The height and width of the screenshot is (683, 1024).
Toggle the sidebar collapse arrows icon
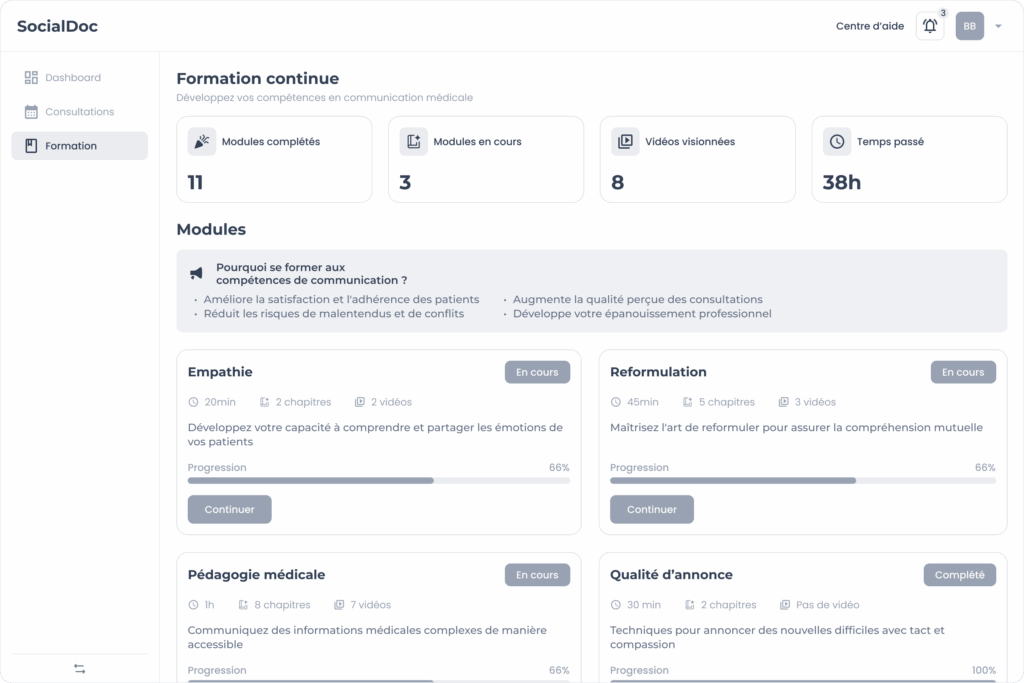click(x=80, y=669)
